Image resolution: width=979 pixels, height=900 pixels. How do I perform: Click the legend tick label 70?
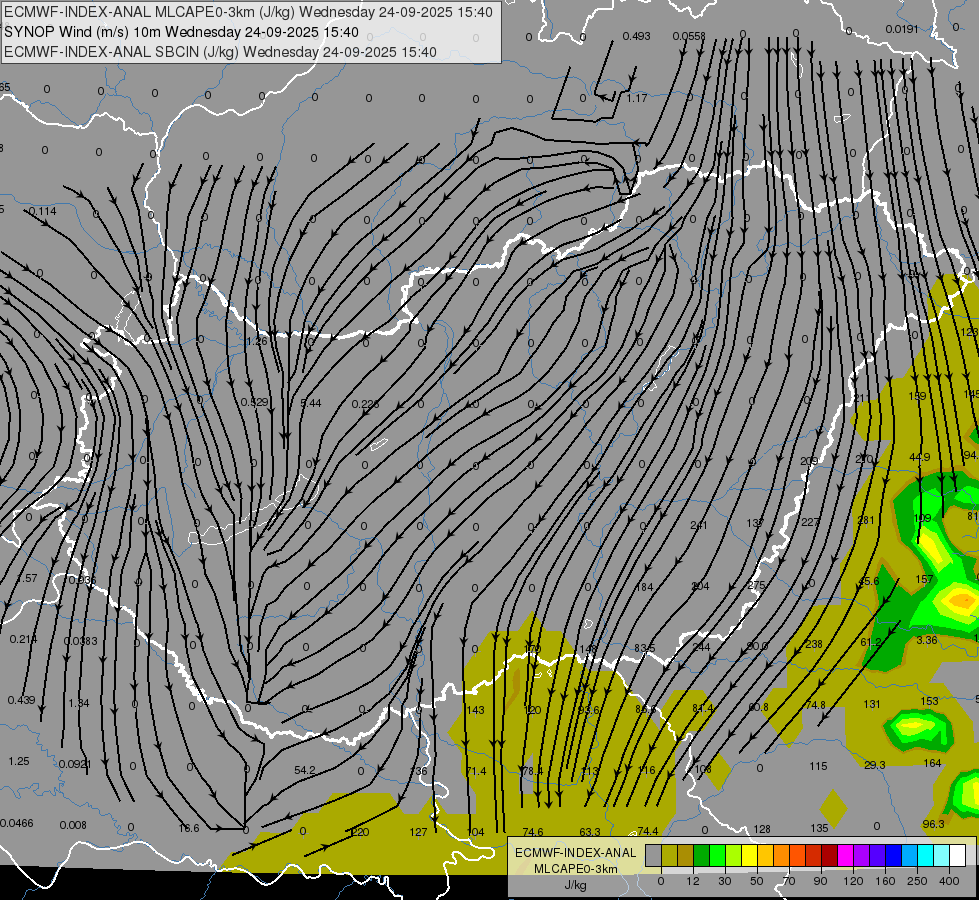click(x=789, y=881)
